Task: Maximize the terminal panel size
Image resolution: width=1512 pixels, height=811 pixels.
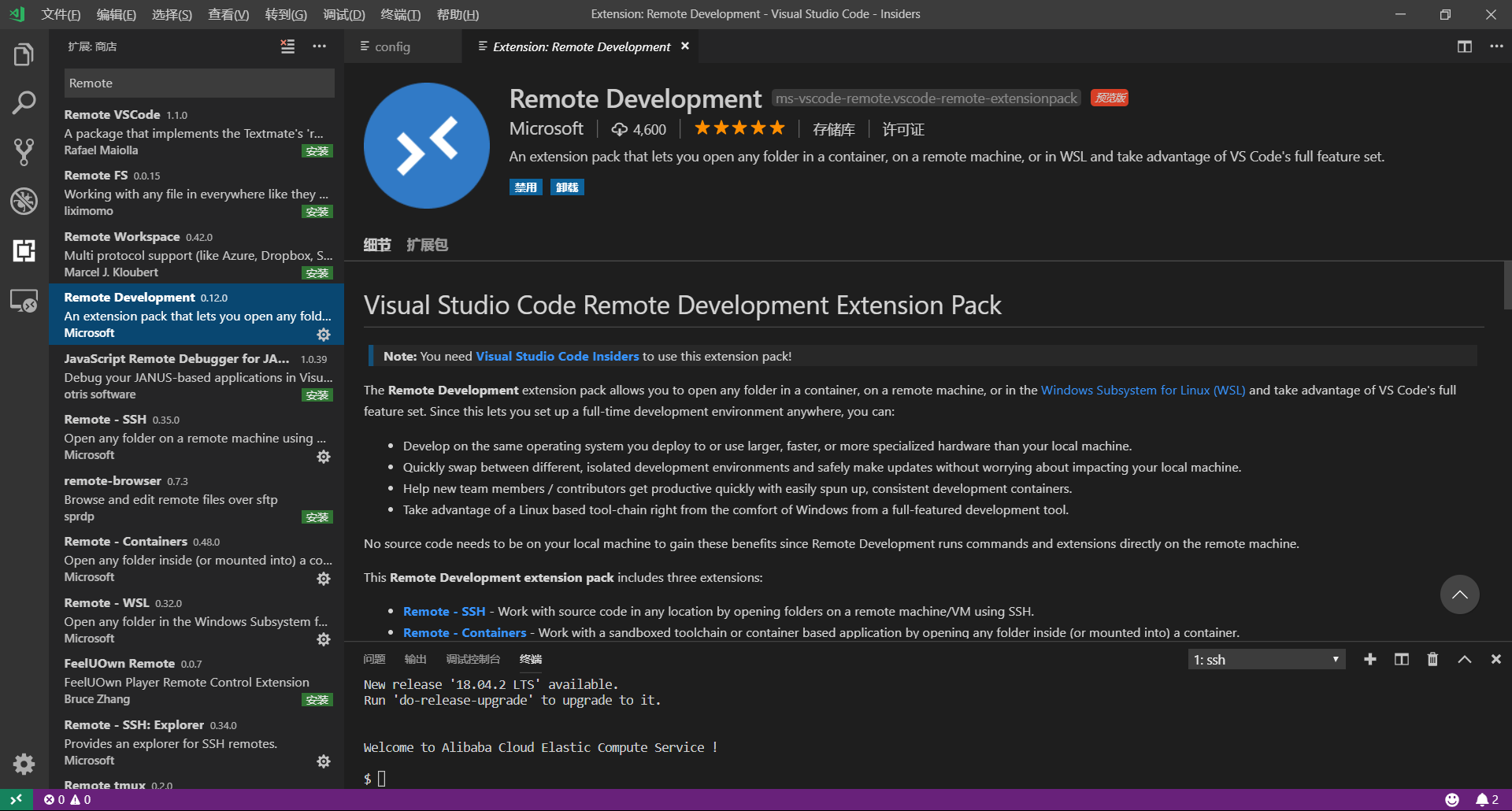Action: coord(1465,659)
